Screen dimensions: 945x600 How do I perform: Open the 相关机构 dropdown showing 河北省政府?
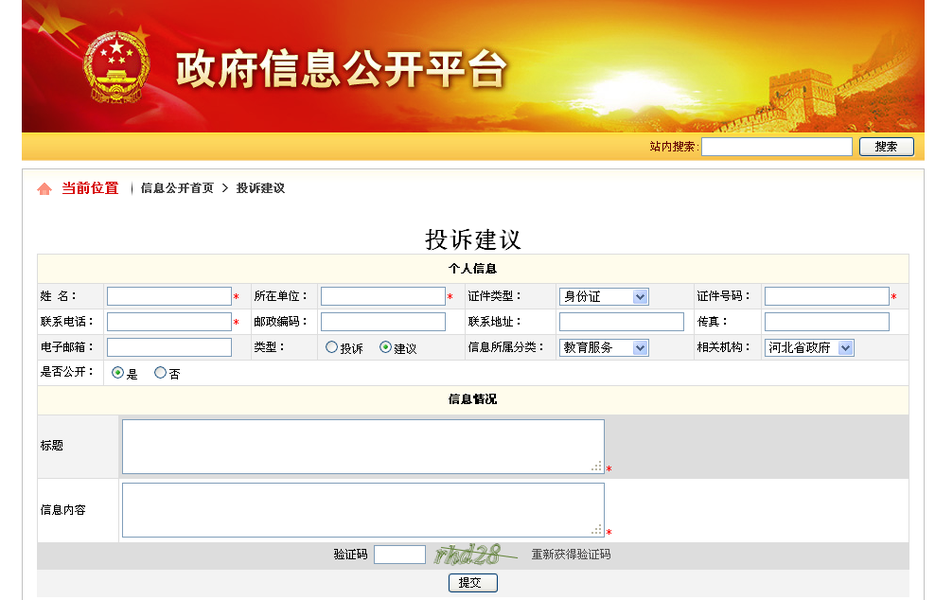coord(809,347)
